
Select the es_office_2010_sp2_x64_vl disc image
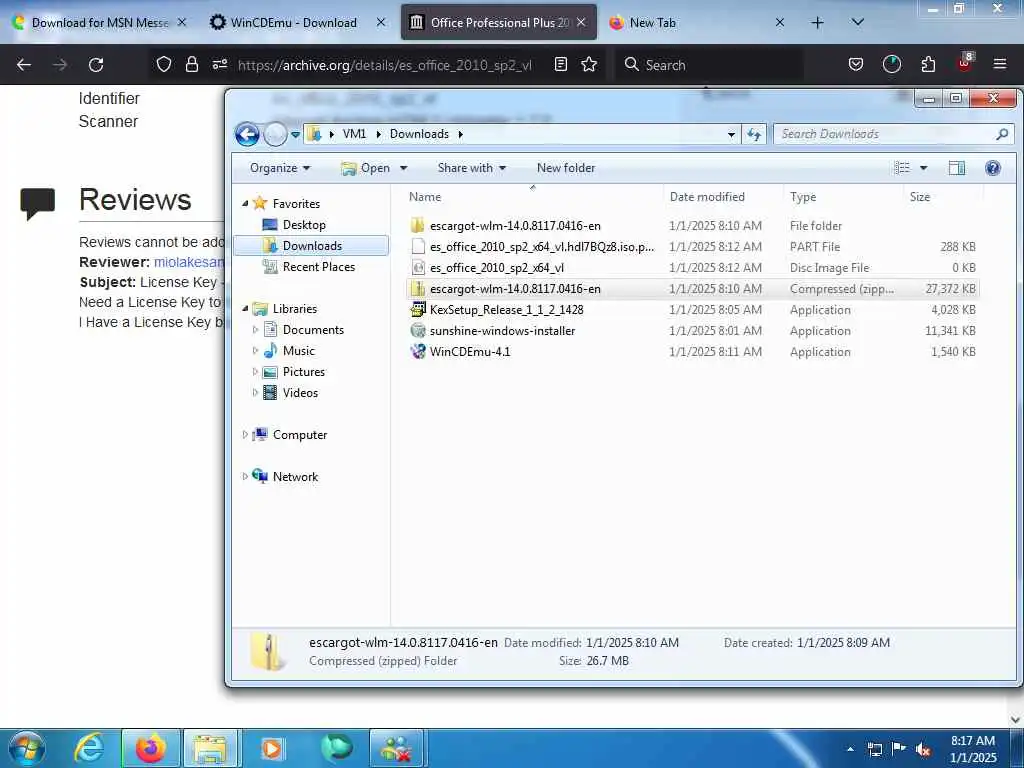(496, 268)
